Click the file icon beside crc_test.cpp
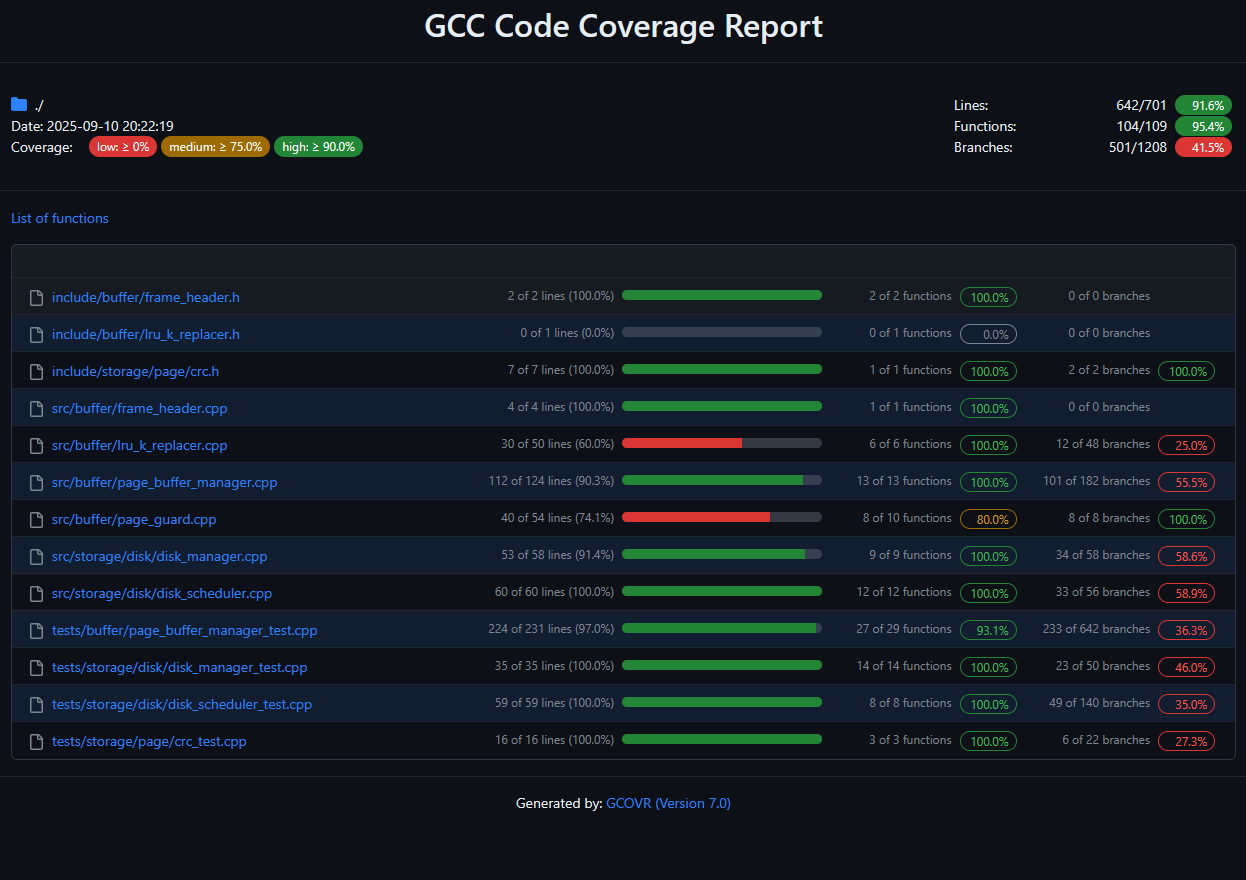 pyautogui.click(x=36, y=741)
